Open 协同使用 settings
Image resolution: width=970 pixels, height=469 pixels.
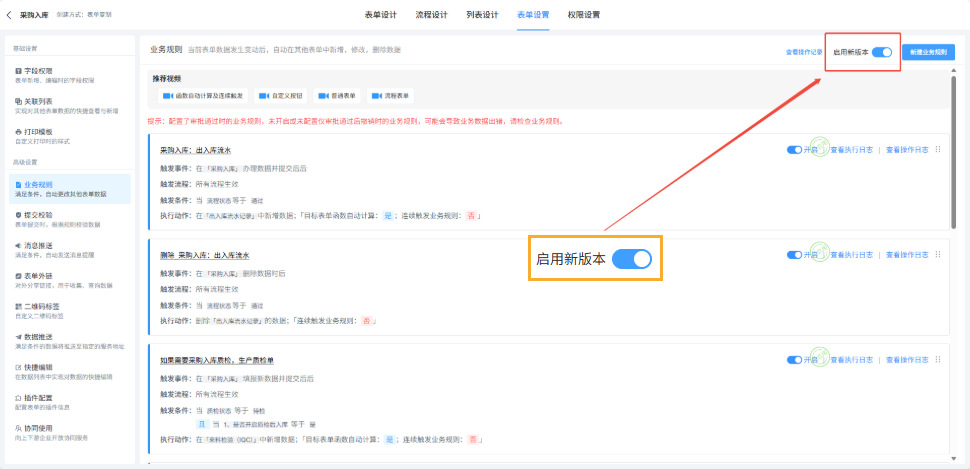[70, 432]
